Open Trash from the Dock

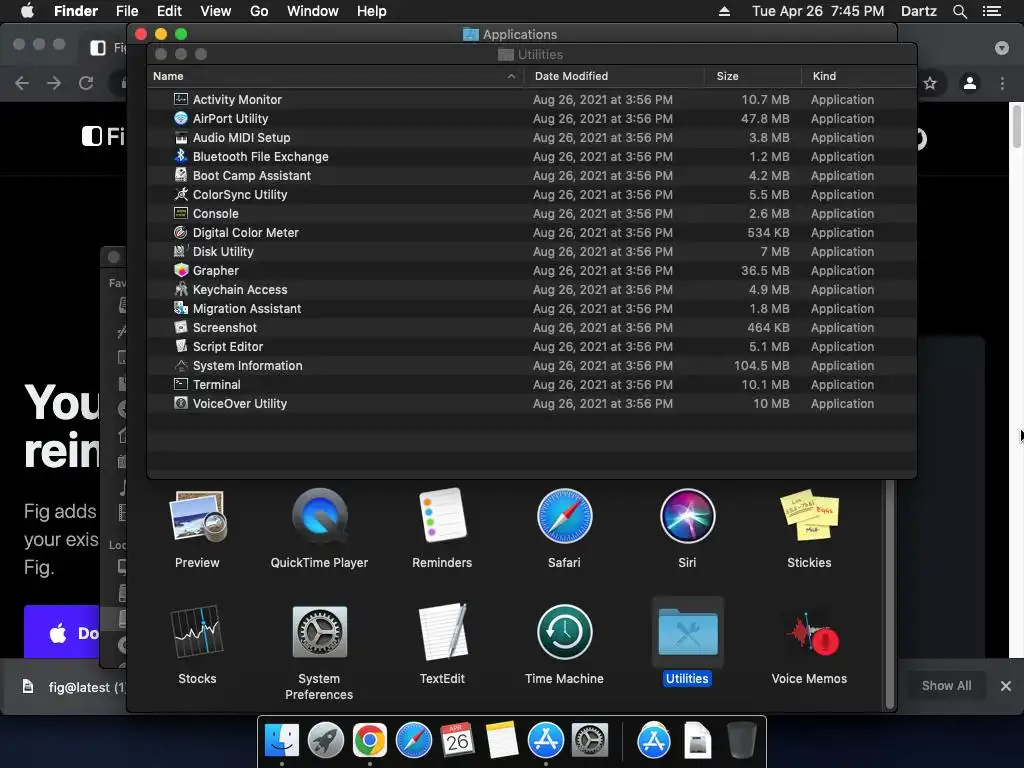pos(741,740)
